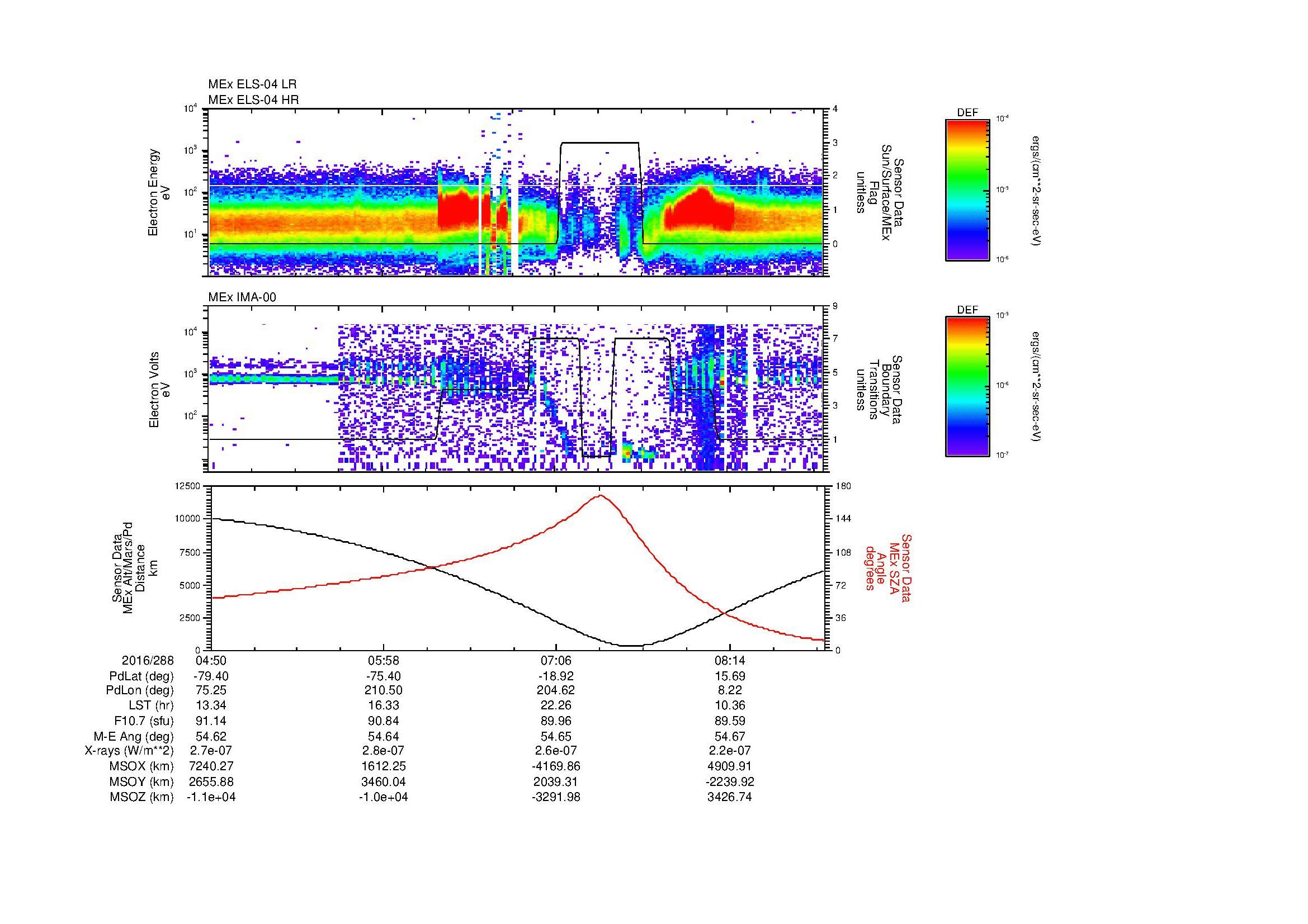Screen dimensions: 1308x924
Task: Click the PdLon value '210.50'
Action: [384, 690]
